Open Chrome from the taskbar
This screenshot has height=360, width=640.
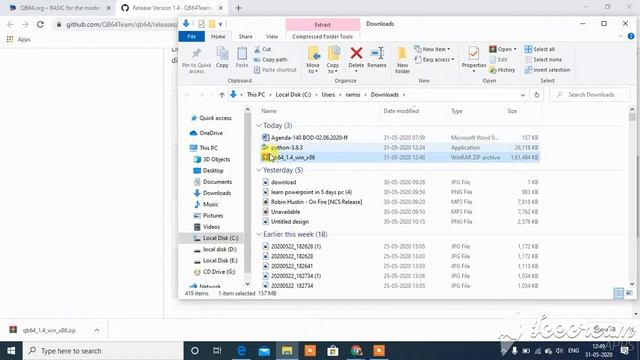click(x=356, y=351)
